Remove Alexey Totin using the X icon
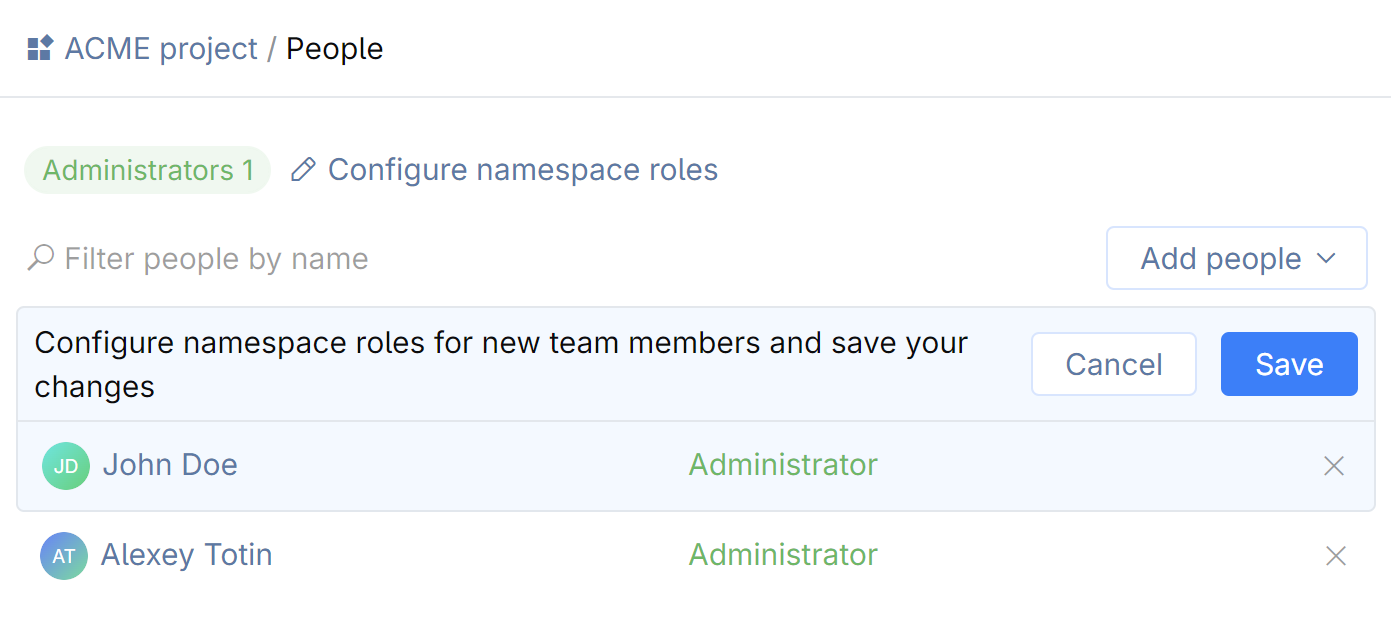 point(1336,556)
